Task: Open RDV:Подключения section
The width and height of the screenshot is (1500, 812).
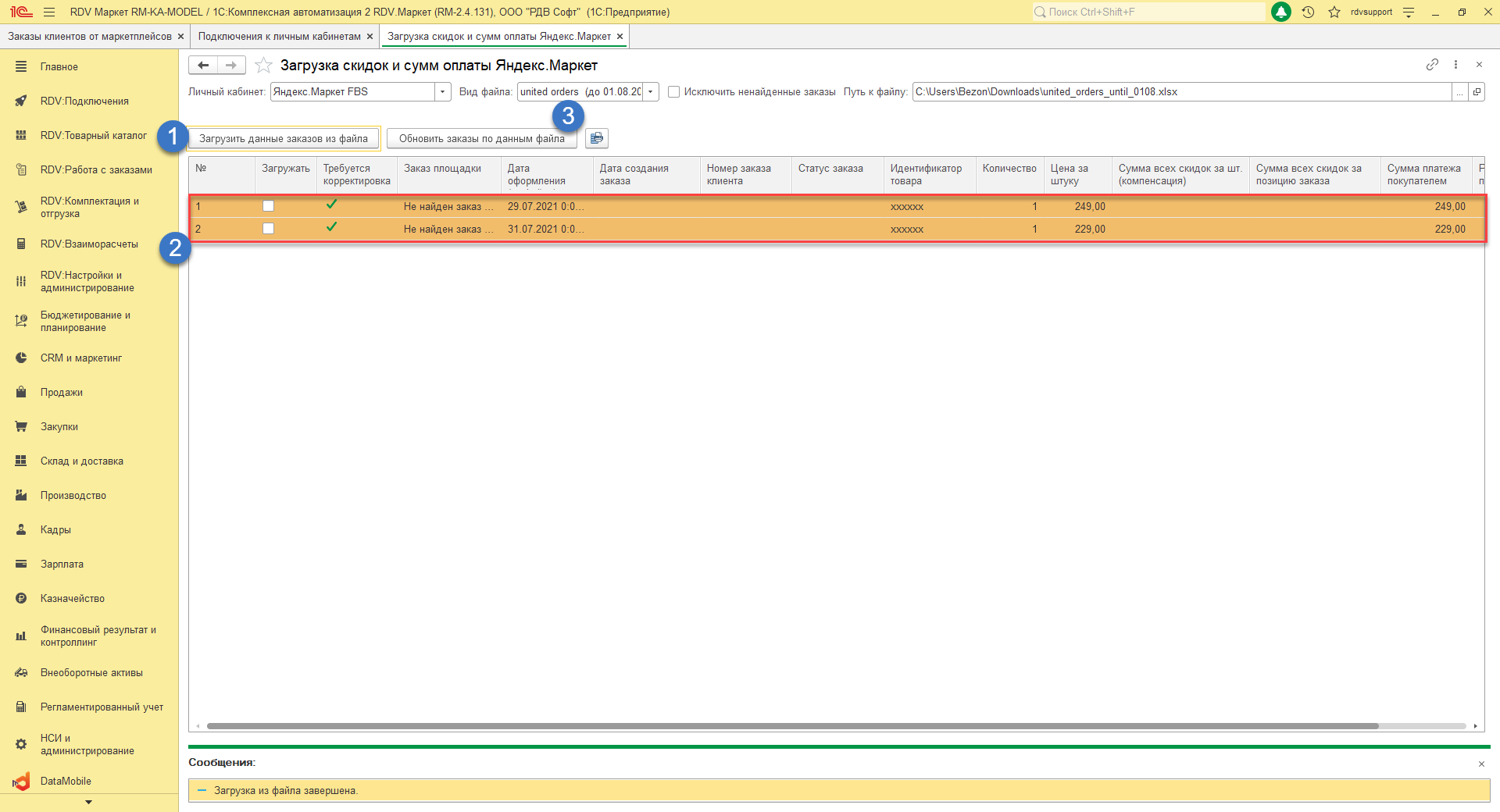Action: click(x=84, y=101)
